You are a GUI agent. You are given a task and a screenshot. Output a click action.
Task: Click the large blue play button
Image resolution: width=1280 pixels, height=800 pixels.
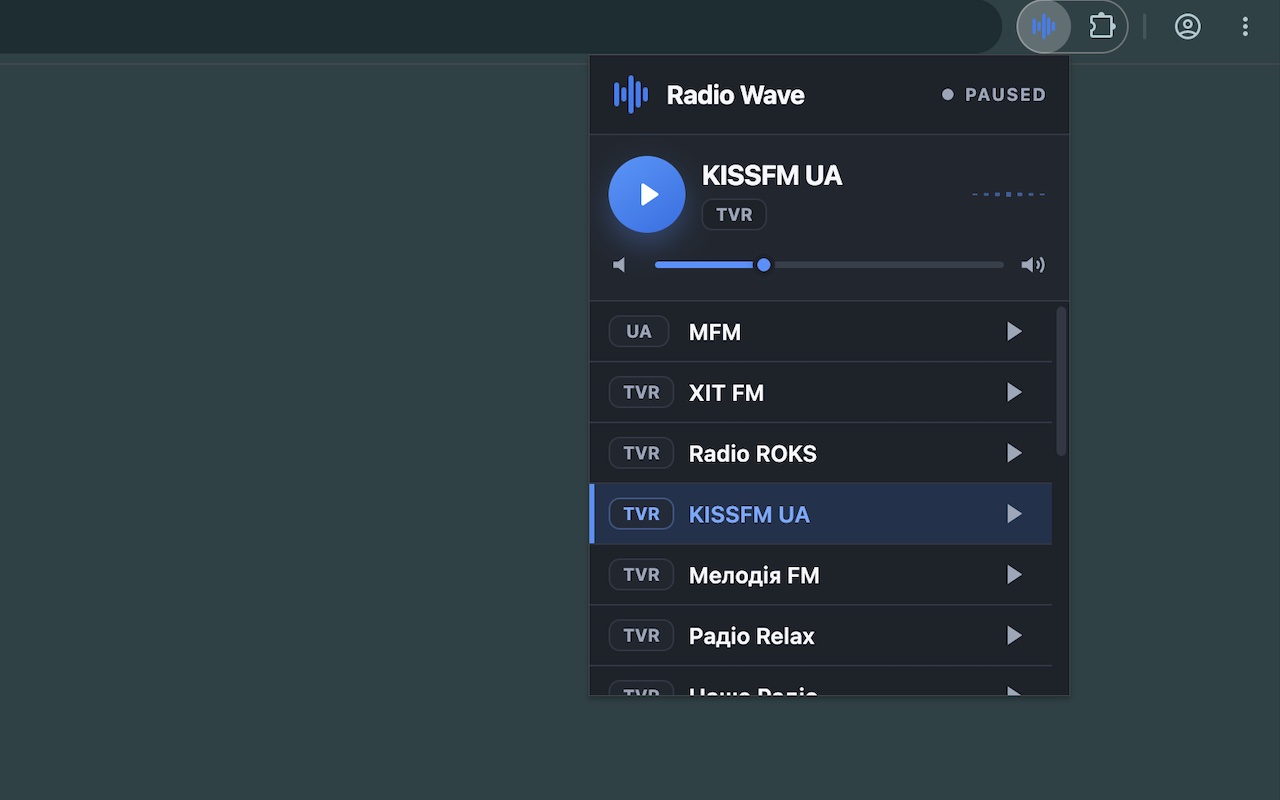point(647,194)
